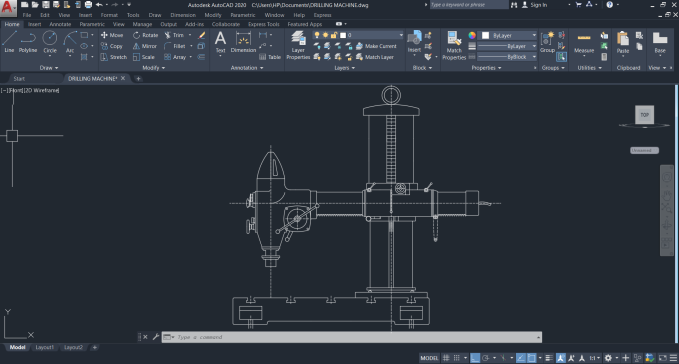Toggle 2D object snap in status bar

pyautogui.click(x=531, y=358)
